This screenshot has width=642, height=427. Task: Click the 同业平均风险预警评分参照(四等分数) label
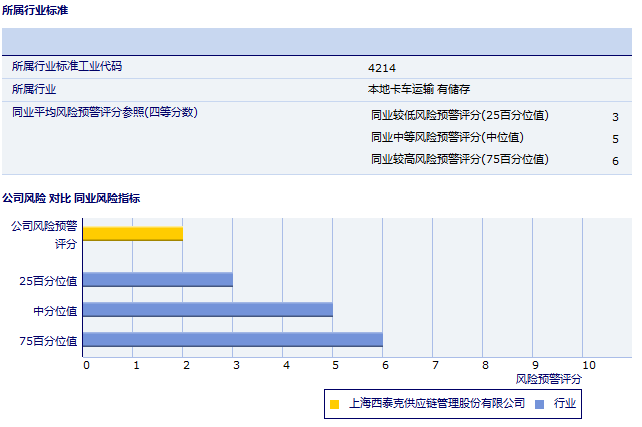pyautogui.click(x=104, y=112)
